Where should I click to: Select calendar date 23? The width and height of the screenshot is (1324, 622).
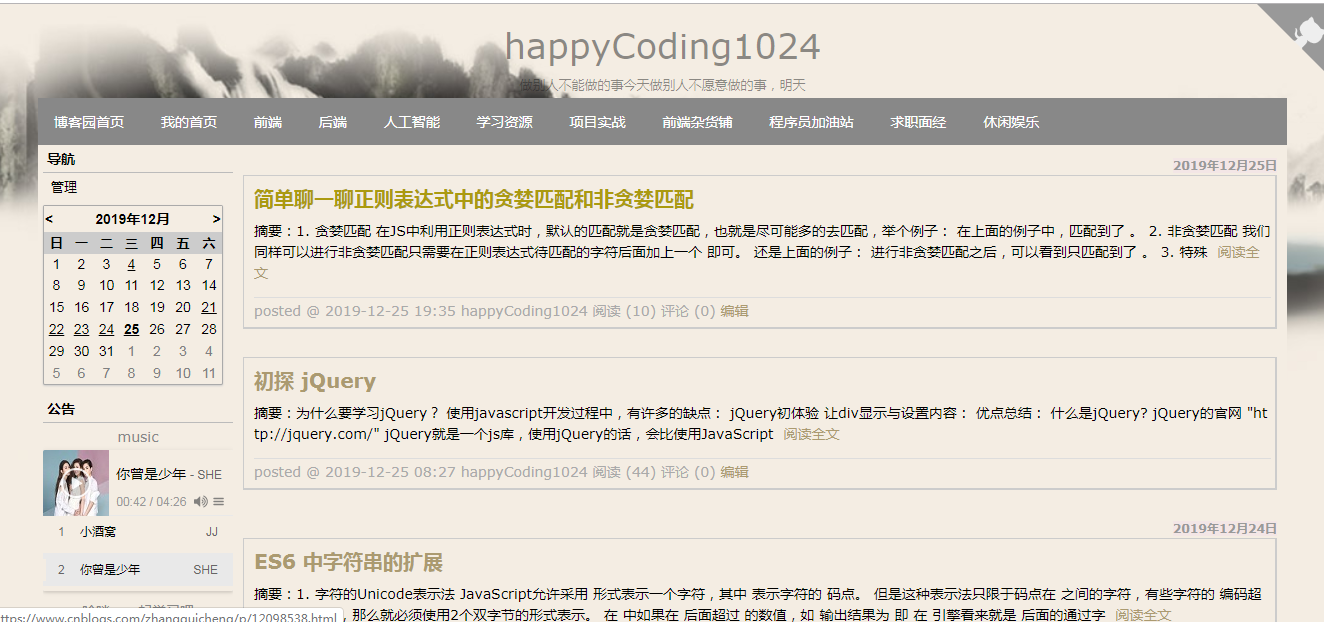coord(81,329)
